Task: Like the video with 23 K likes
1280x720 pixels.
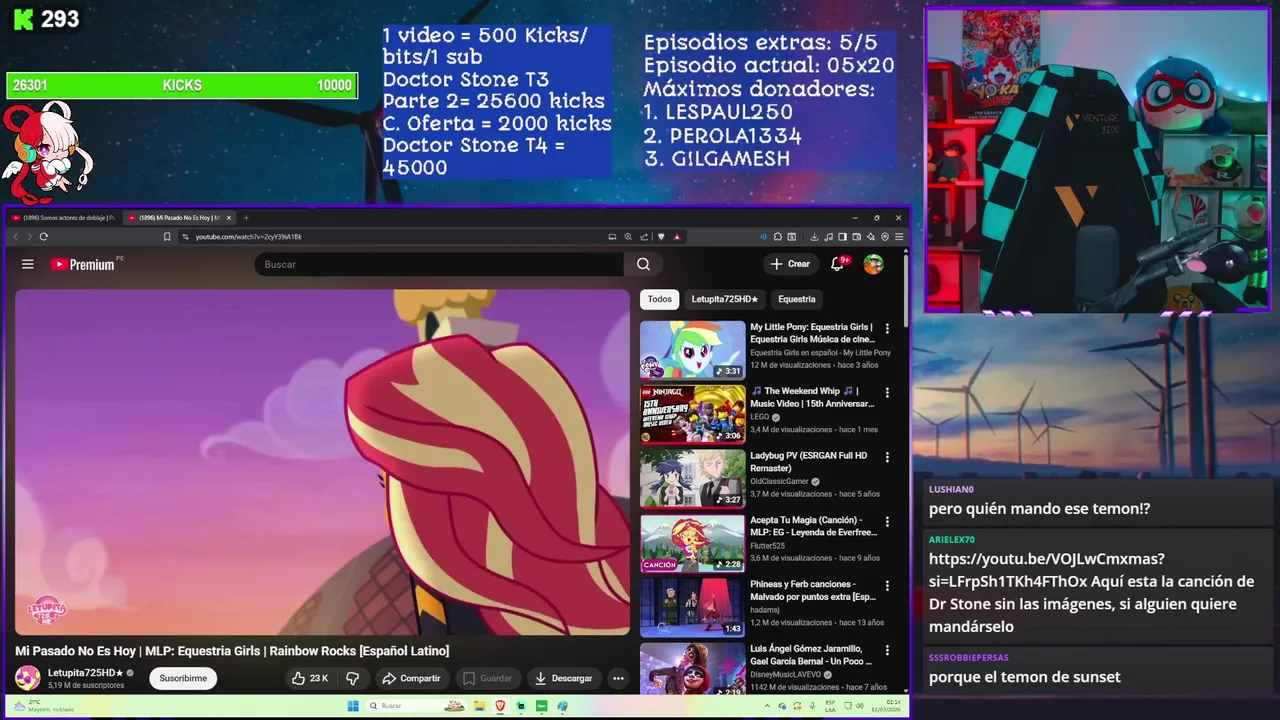Action: (x=309, y=678)
